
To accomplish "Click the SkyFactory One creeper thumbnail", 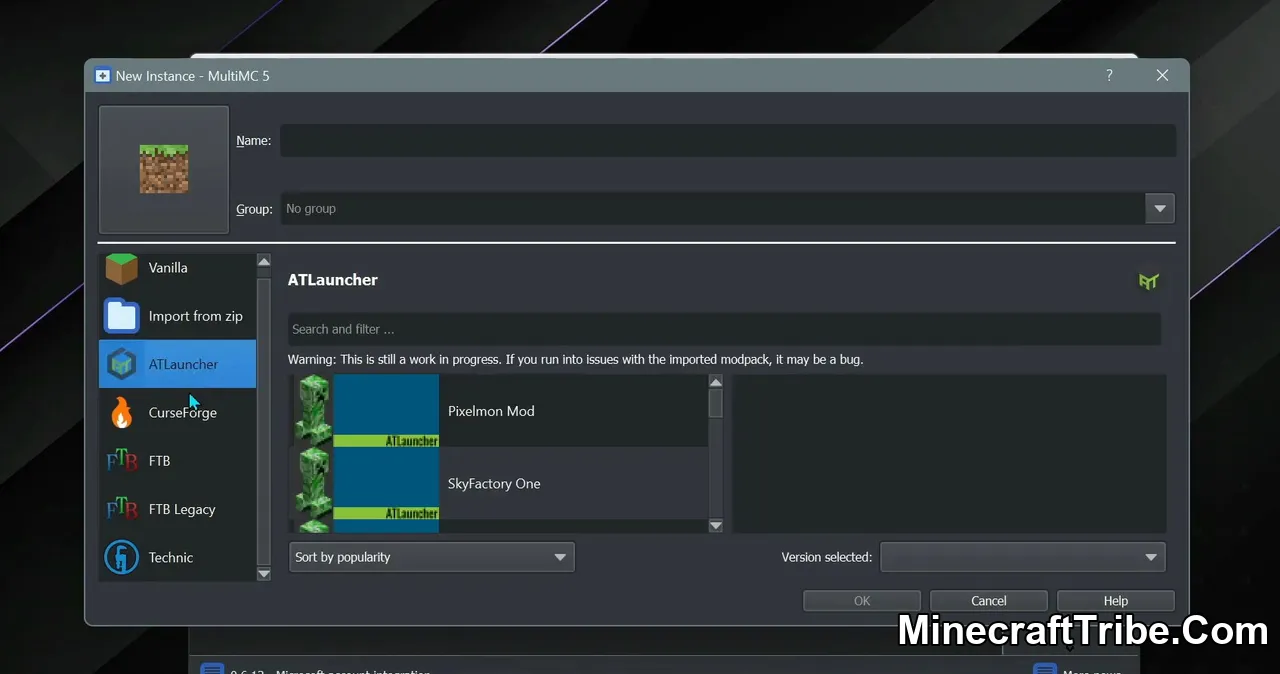I will point(365,483).
